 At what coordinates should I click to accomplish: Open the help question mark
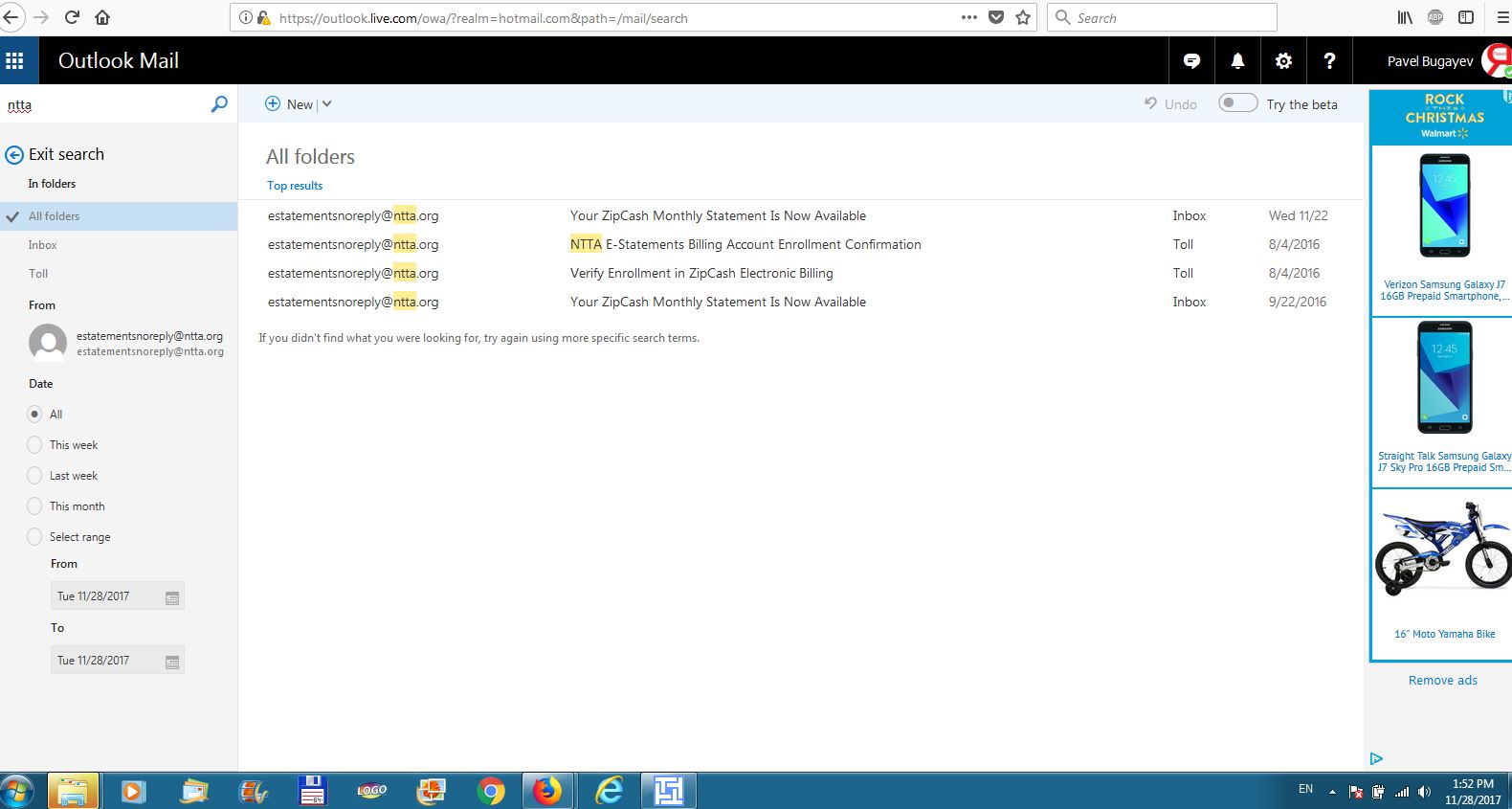tap(1329, 60)
